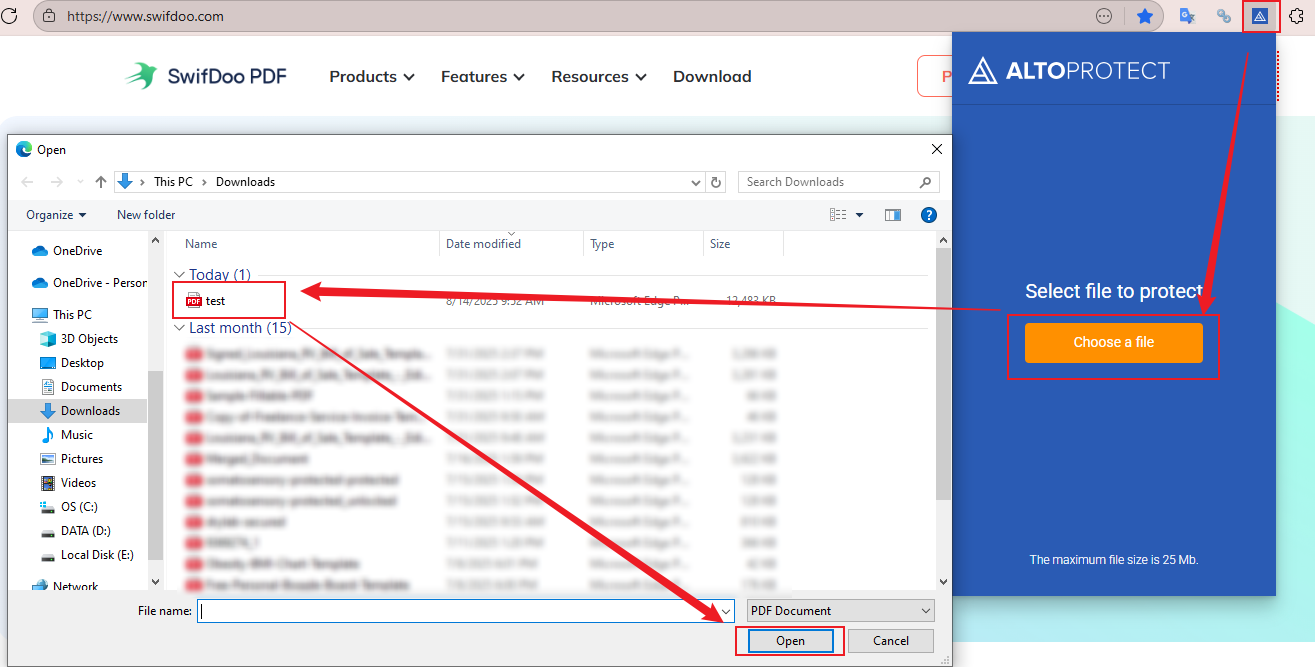The image size is (1315, 667).
Task: Click the AltoProtect extension icon in toolbar
Action: pyautogui.click(x=1260, y=16)
